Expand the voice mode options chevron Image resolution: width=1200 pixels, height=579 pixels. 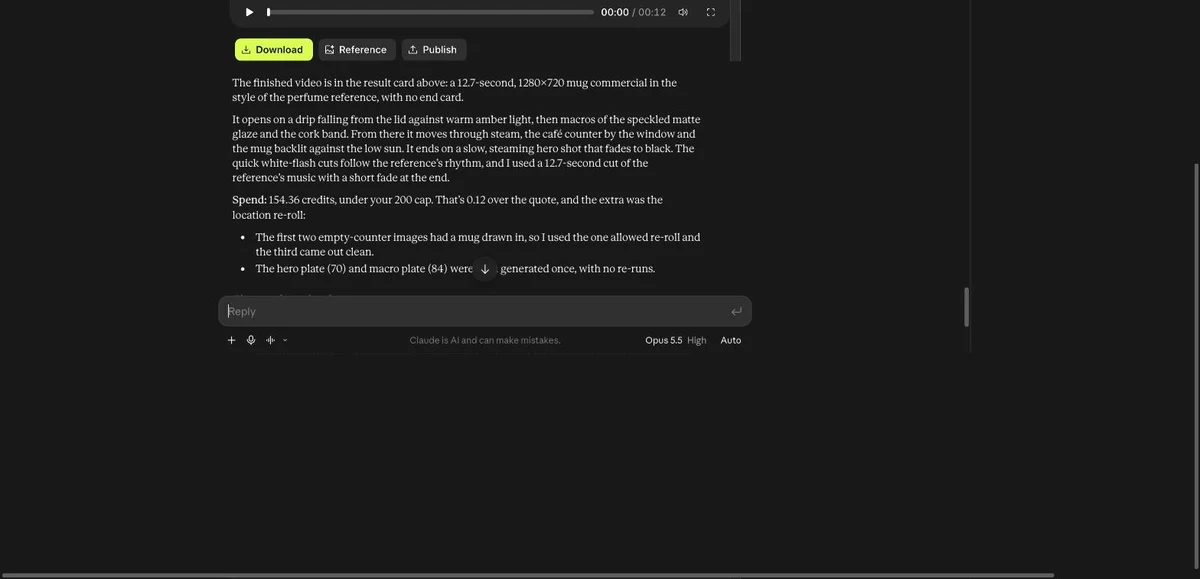(x=285, y=340)
